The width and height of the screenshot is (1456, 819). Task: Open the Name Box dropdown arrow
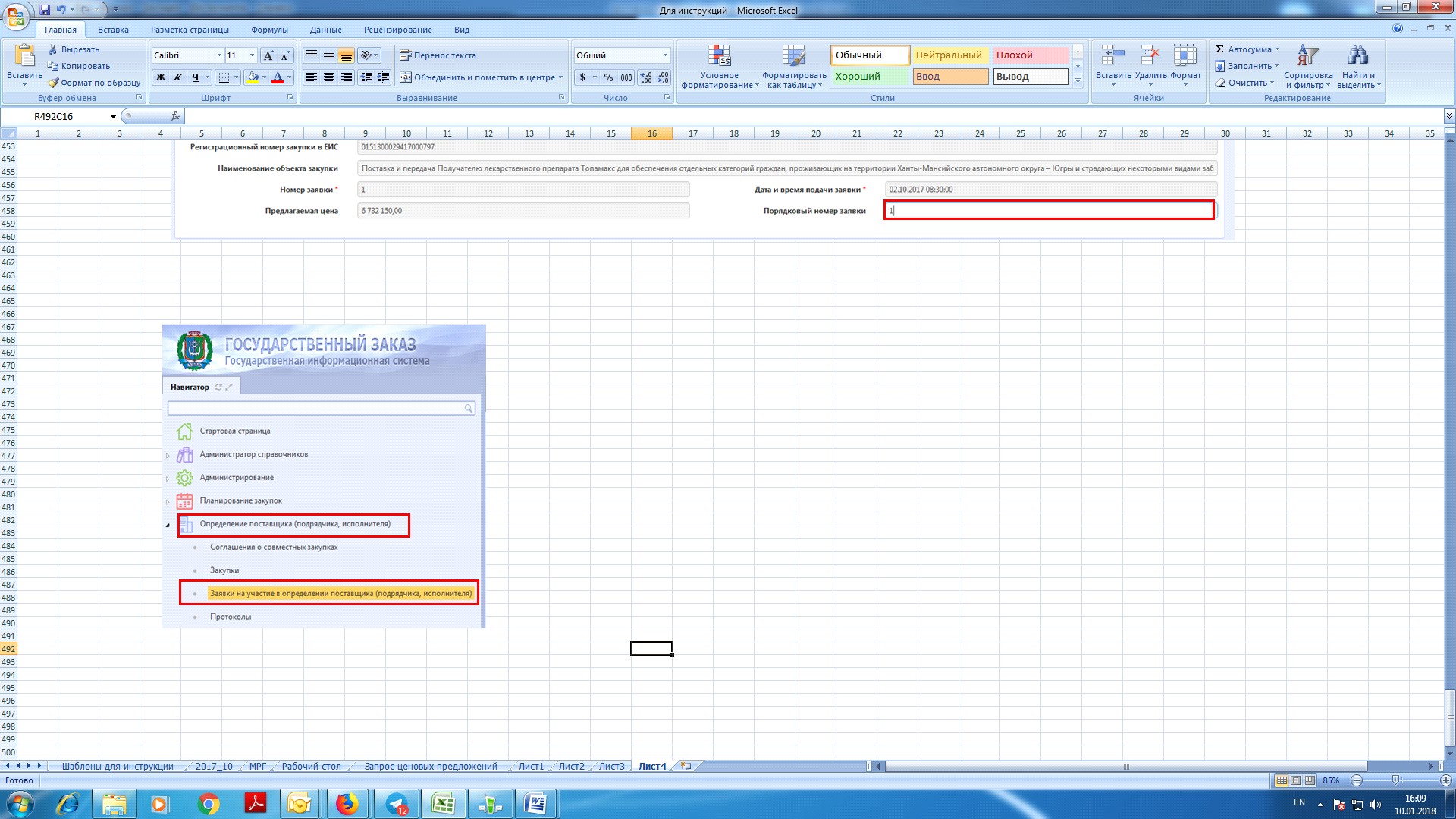pyautogui.click(x=113, y=117)
